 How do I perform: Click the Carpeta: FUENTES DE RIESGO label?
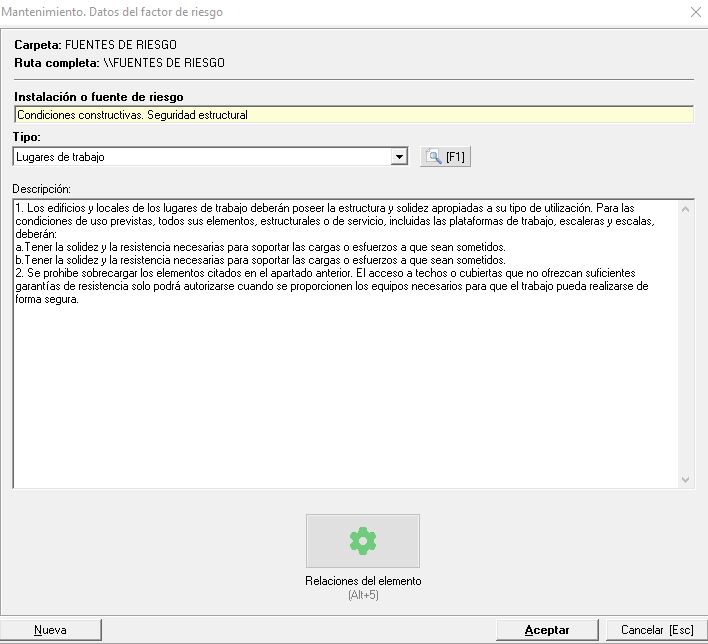(x=95, y=45)
